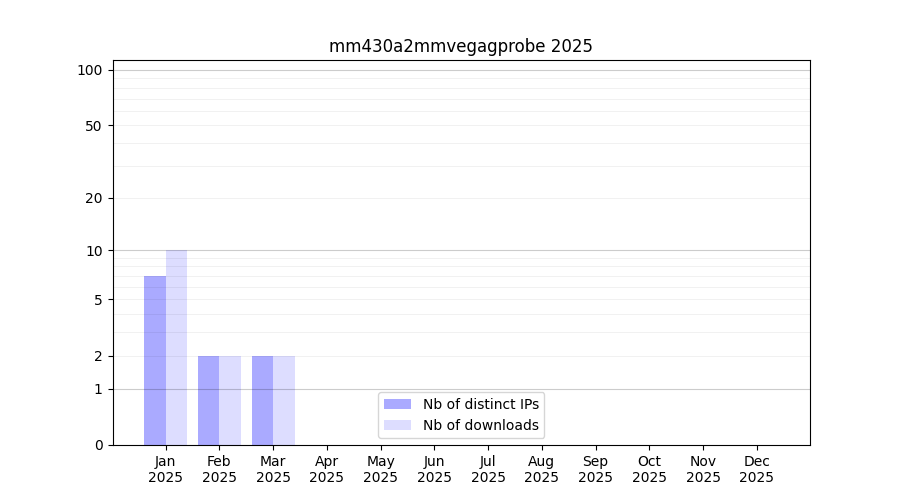Click the 10 tick label on y-axis
The height and width of the screenshot is (500, 900).
click(x=94, y=251)
